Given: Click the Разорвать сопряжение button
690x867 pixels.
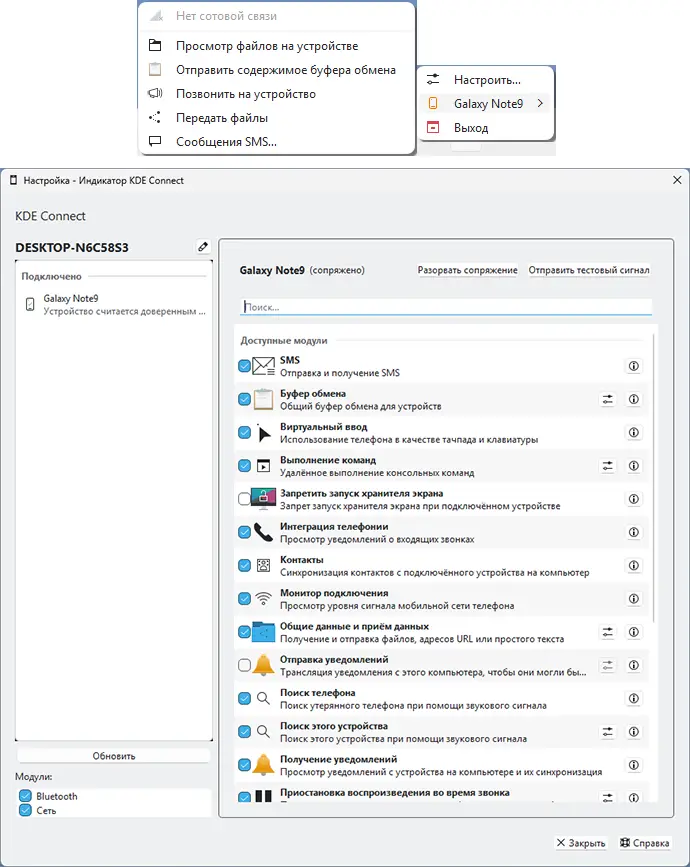Looking at the screenshot, I should click(467, 270).
